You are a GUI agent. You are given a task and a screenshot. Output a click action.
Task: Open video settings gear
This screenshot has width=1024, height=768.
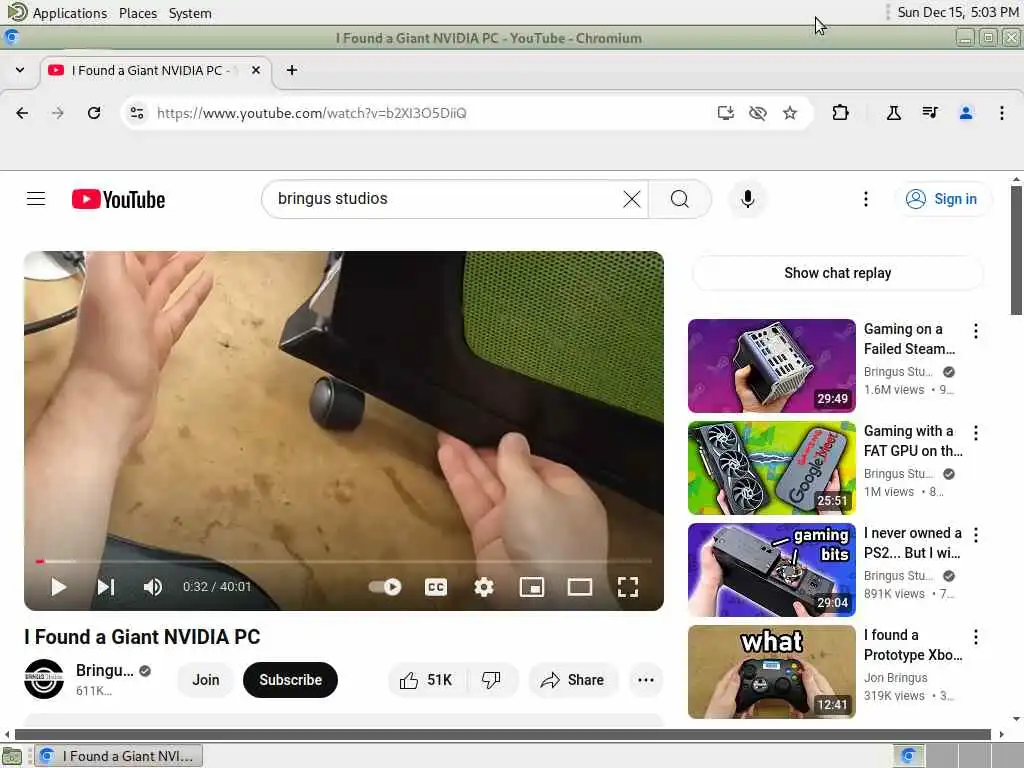pyautogui.click(x=483, y=587)
